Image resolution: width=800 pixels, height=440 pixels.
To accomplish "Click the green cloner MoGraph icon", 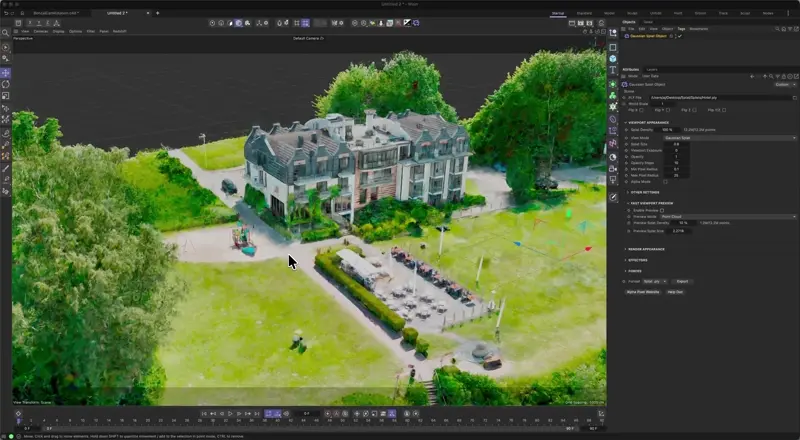I will point(613,95).
